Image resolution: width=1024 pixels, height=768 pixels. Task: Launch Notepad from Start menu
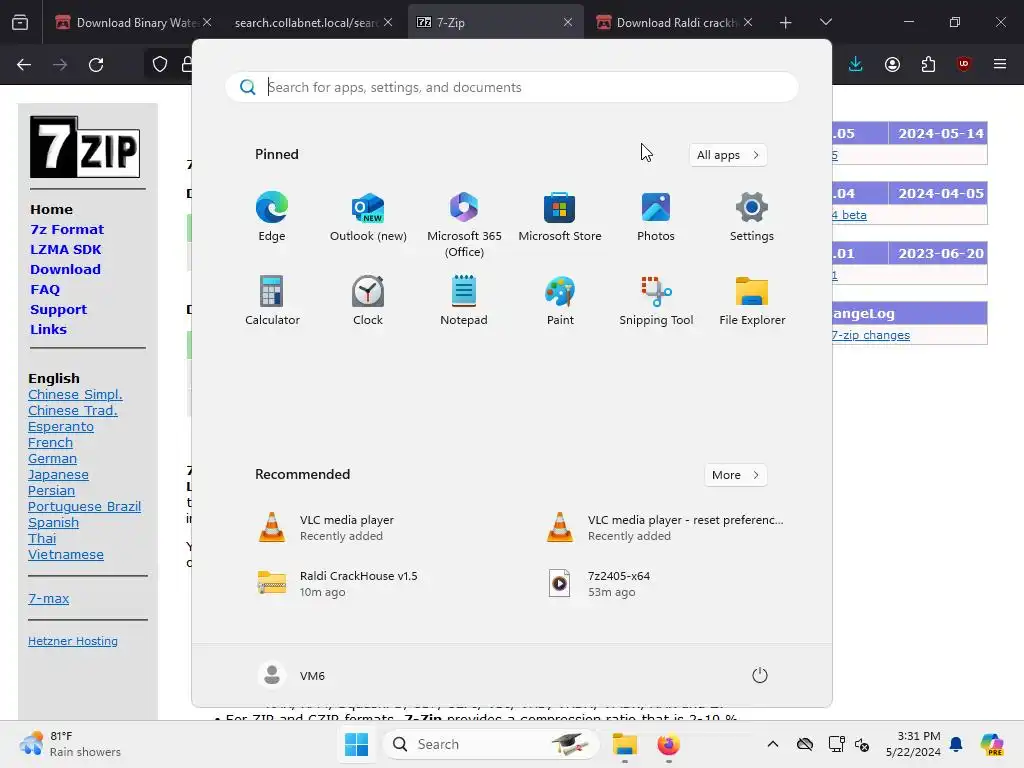point(464,300)
